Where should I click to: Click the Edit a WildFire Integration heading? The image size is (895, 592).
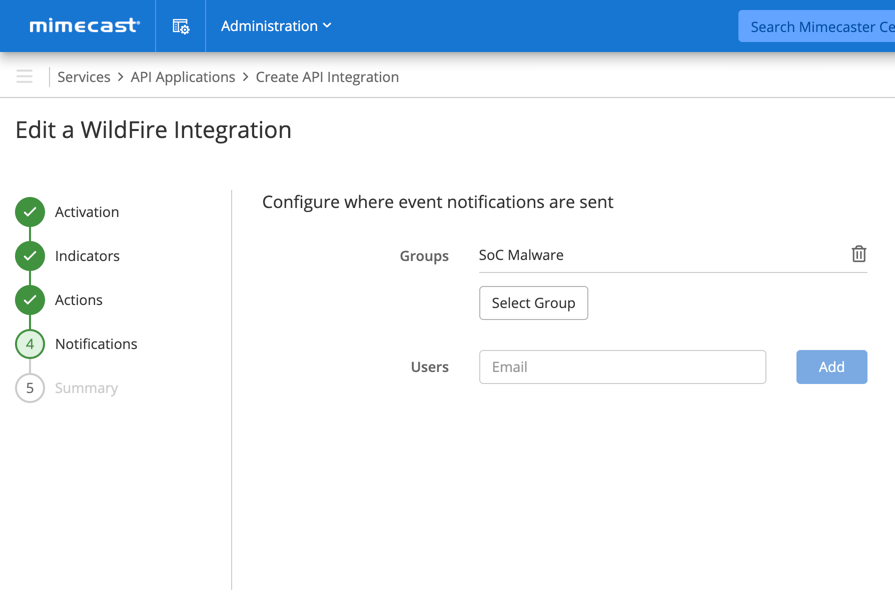tap(154, 130)
